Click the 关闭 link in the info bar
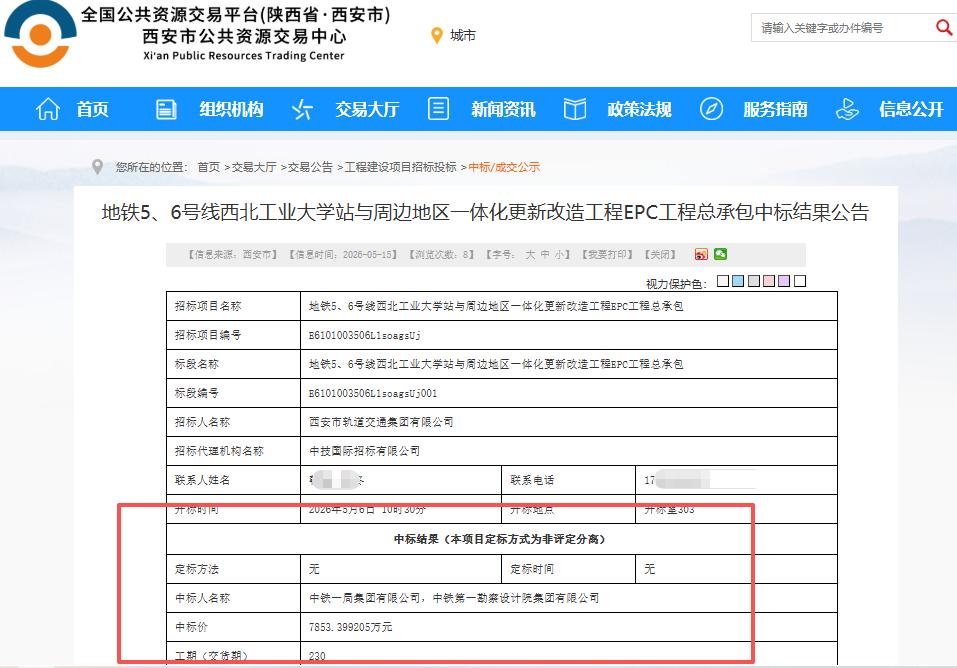Image resolution: width=957 pixels, height=668 pixels. 660,255
